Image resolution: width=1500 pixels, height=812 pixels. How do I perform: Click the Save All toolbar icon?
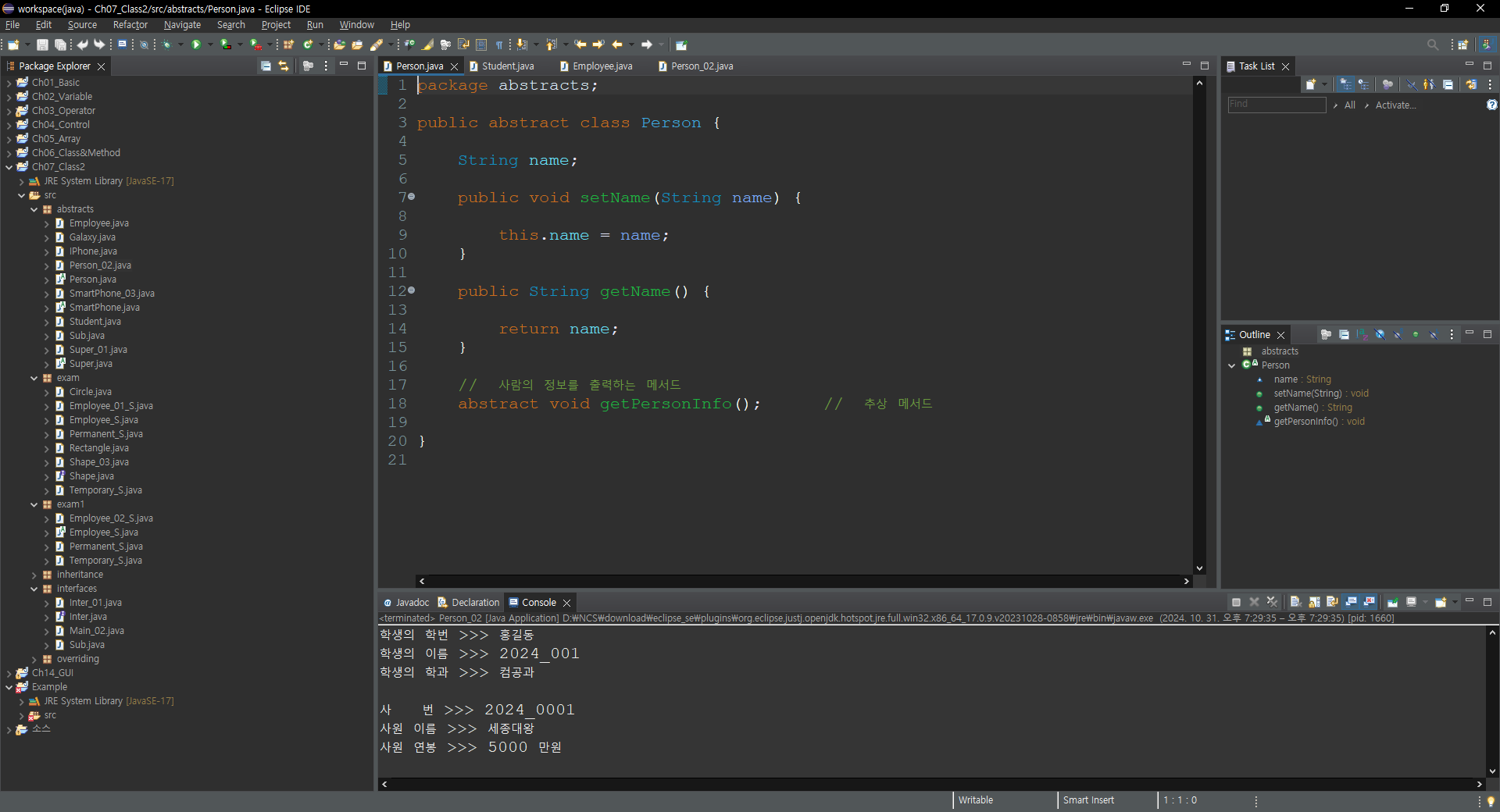point(60,45)
